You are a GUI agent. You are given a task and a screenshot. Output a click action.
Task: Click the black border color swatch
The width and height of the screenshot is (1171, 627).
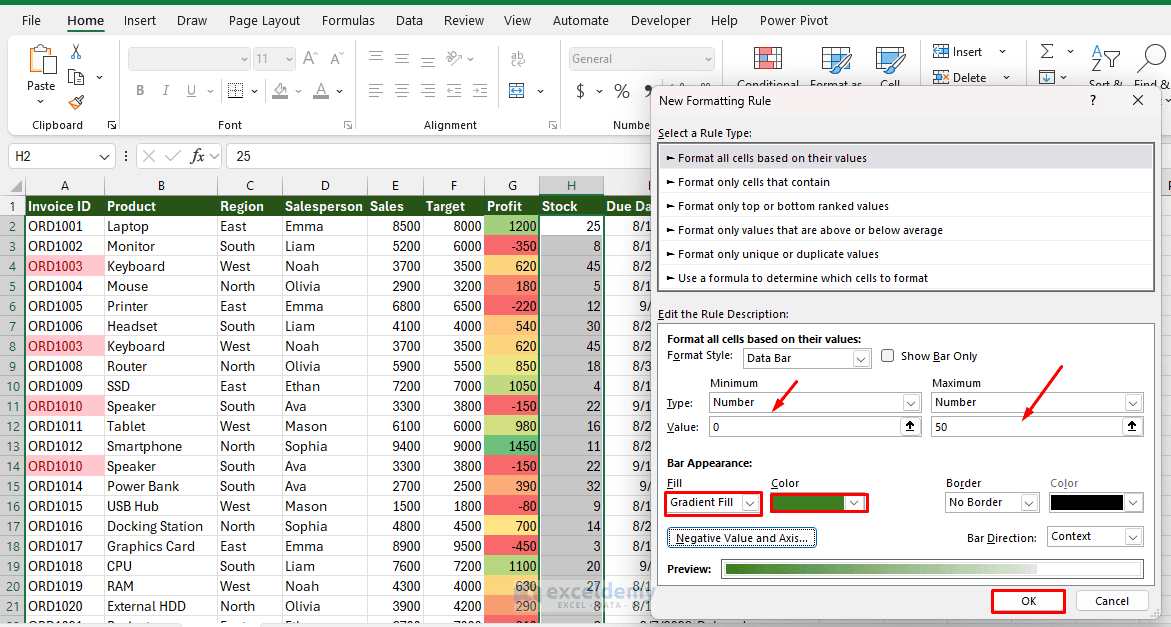1087,503
